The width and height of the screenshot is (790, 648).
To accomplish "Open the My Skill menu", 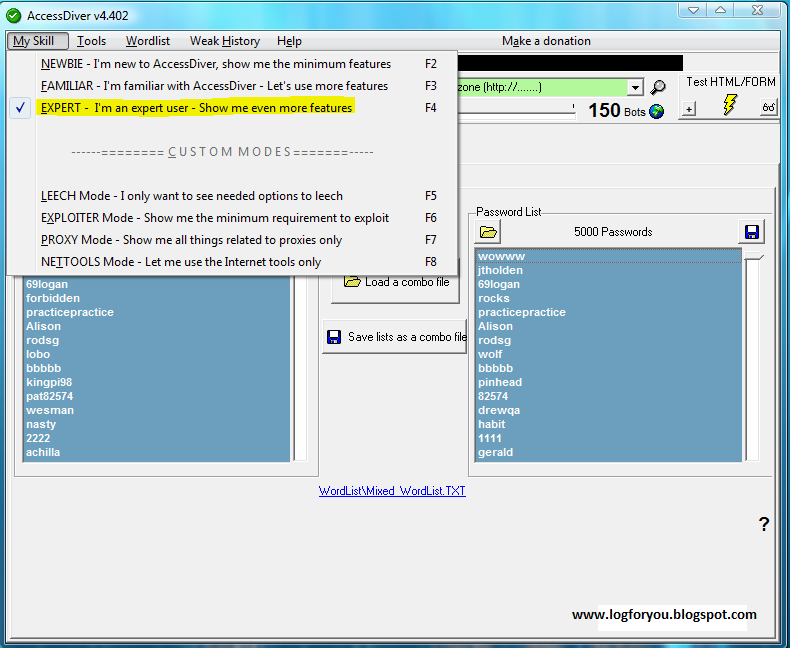I will click(37, 41).
